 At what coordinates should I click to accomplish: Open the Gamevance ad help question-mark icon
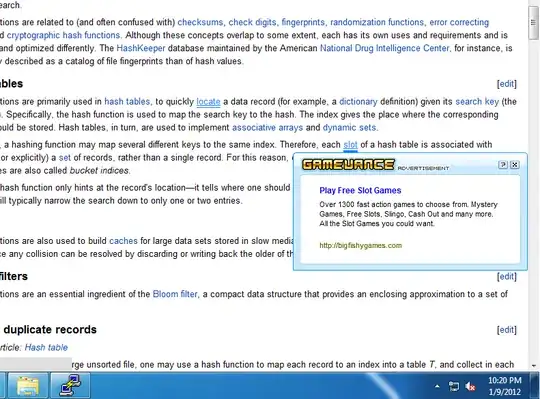coord(503,165)
